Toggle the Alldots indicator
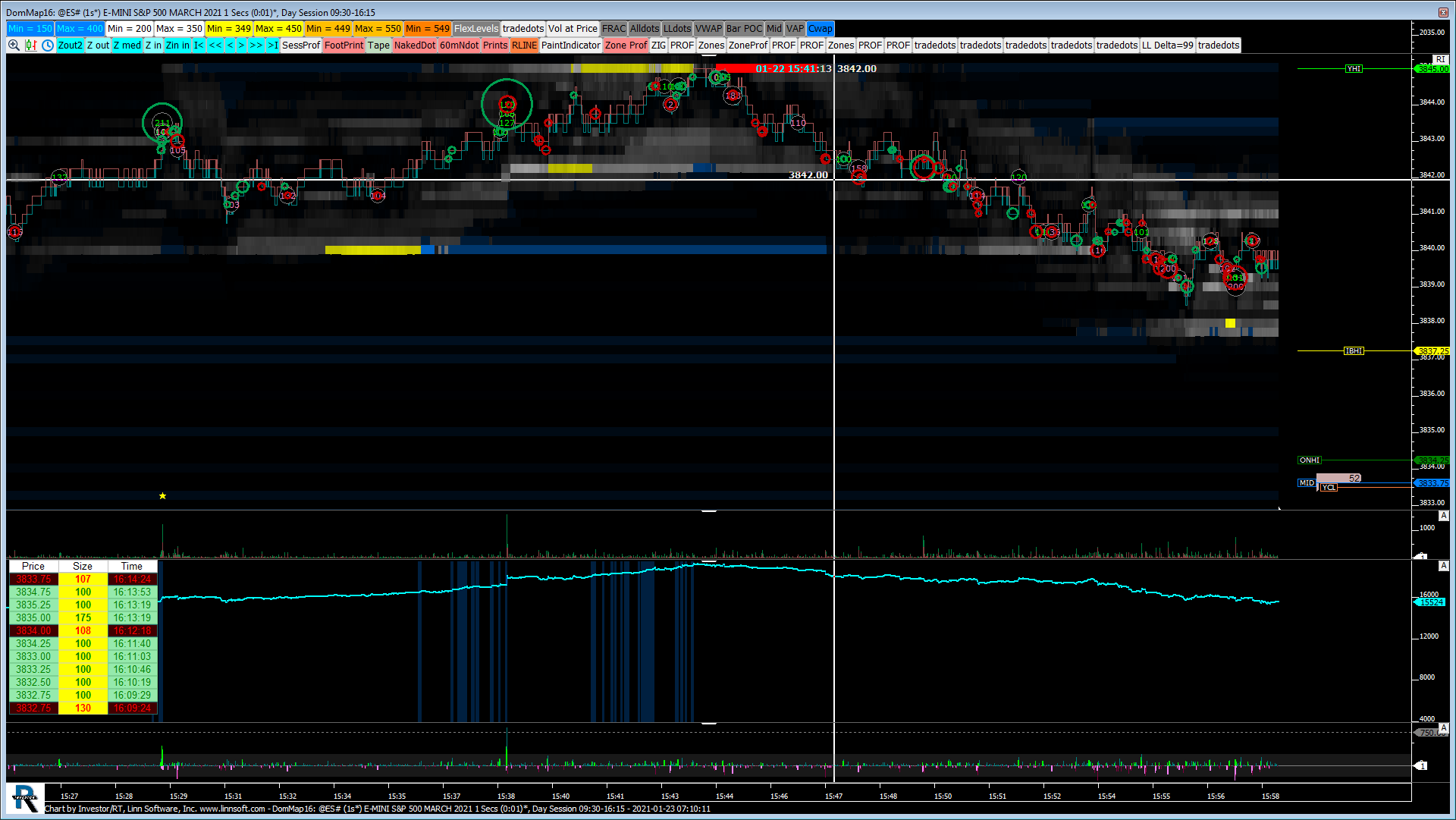This screenshot has width=1456, height=820. 645,29
